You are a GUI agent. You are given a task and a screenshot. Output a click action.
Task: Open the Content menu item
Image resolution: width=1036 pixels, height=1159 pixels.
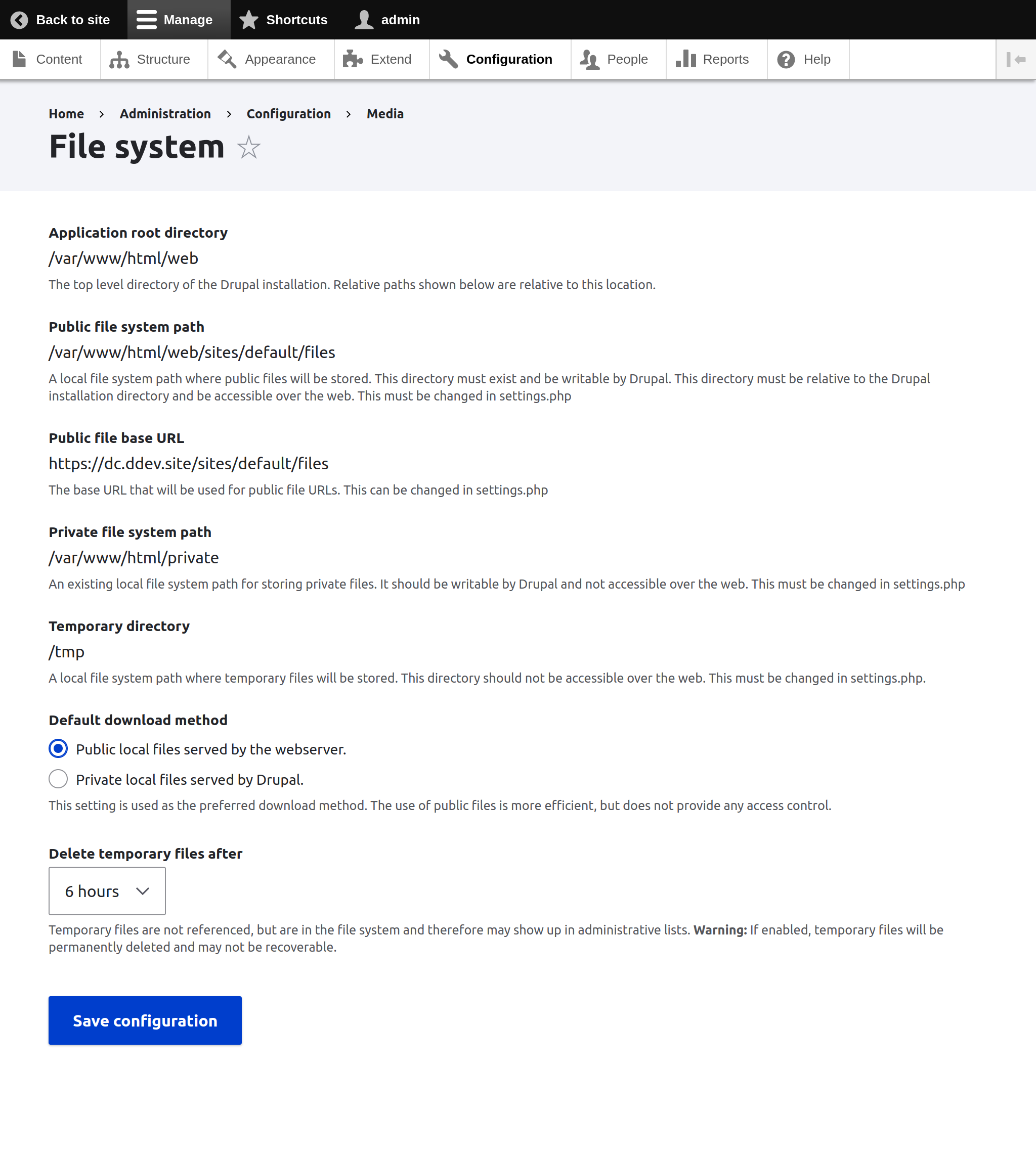coord(50,59)
